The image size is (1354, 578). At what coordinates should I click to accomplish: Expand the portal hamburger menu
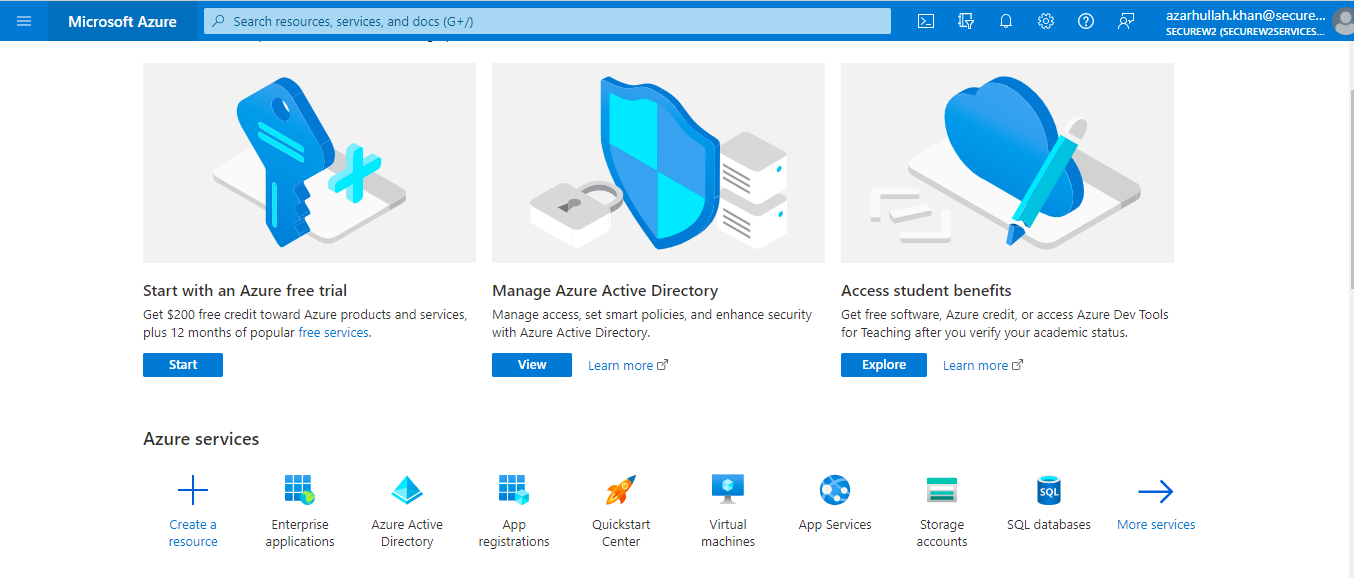[x=24, y=21]
